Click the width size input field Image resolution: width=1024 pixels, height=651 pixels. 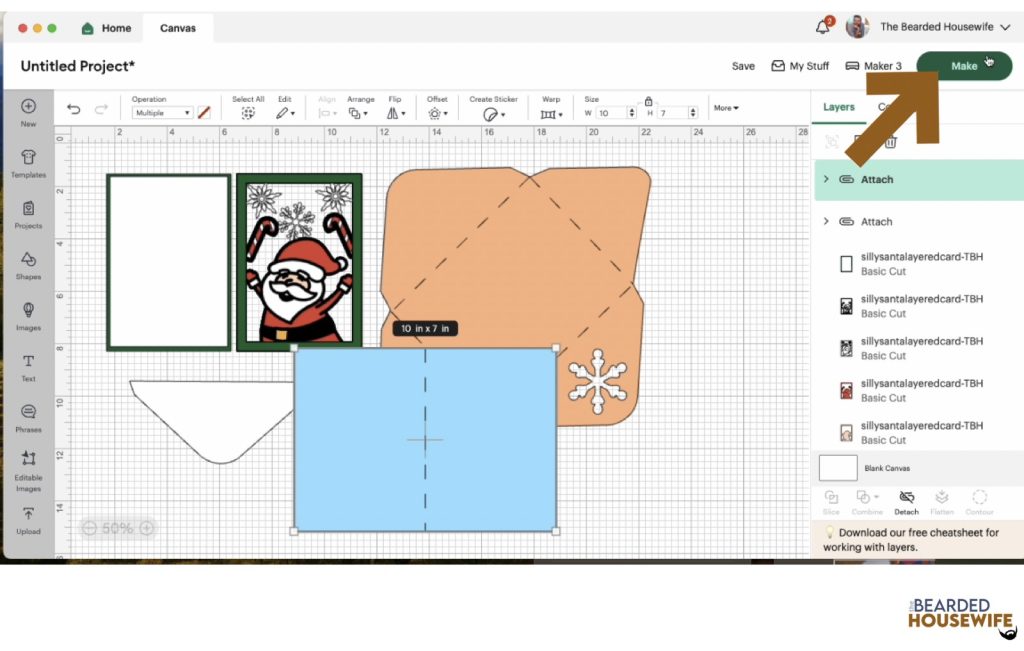[x=613, y=113]
